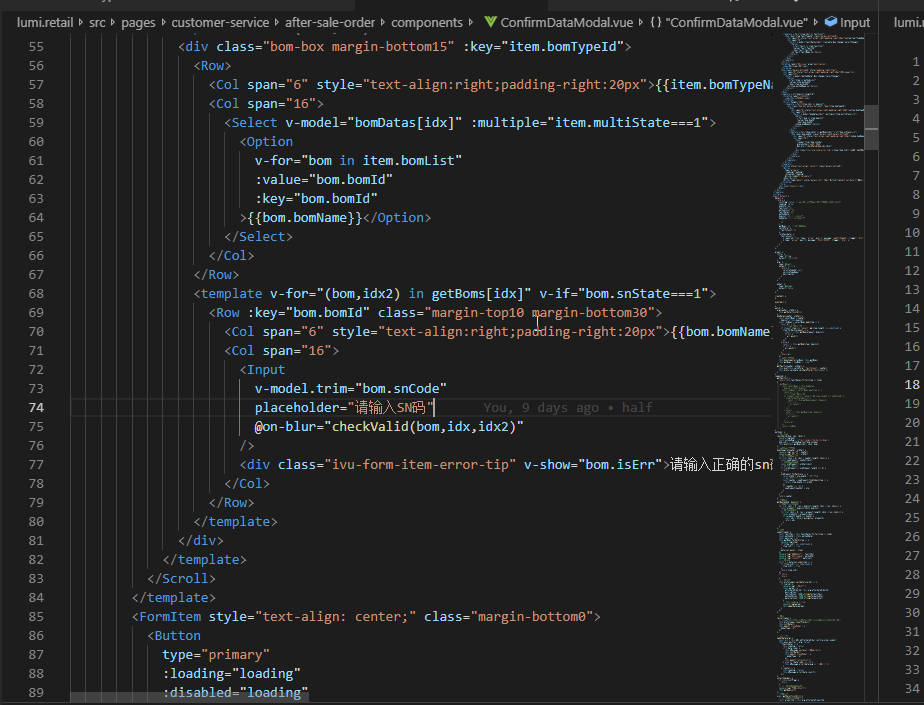Click the item.multiState===1 expression

(x=628, y=123)
